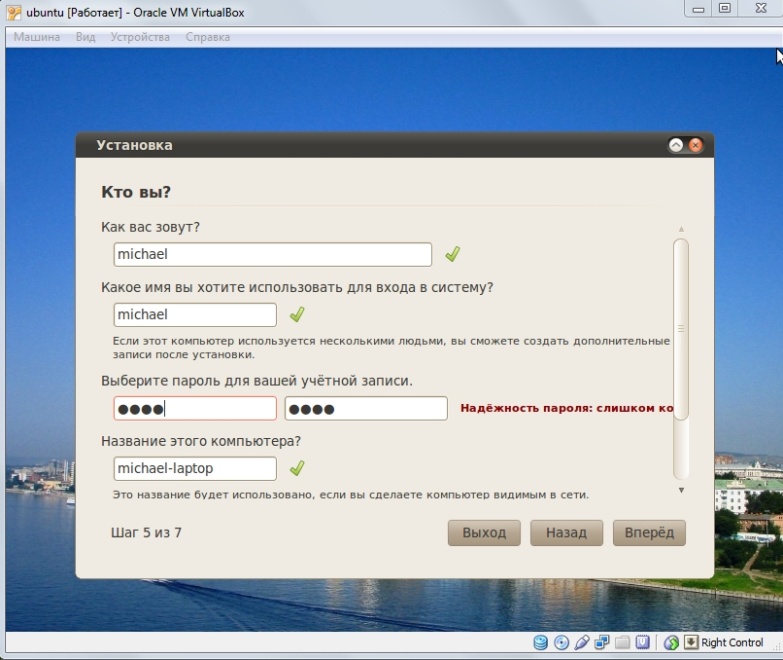
Task: Maximize the VirtualBox window
Action: (x=725, y=9)
